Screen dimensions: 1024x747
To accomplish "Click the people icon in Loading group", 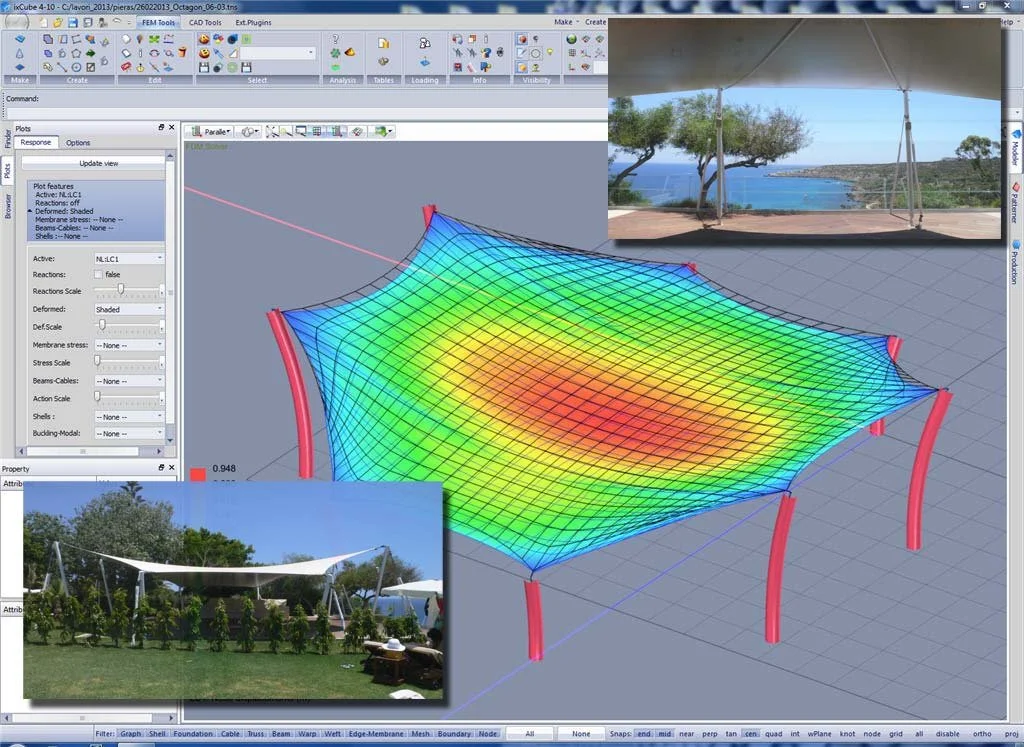I will (x=424, y=43).
